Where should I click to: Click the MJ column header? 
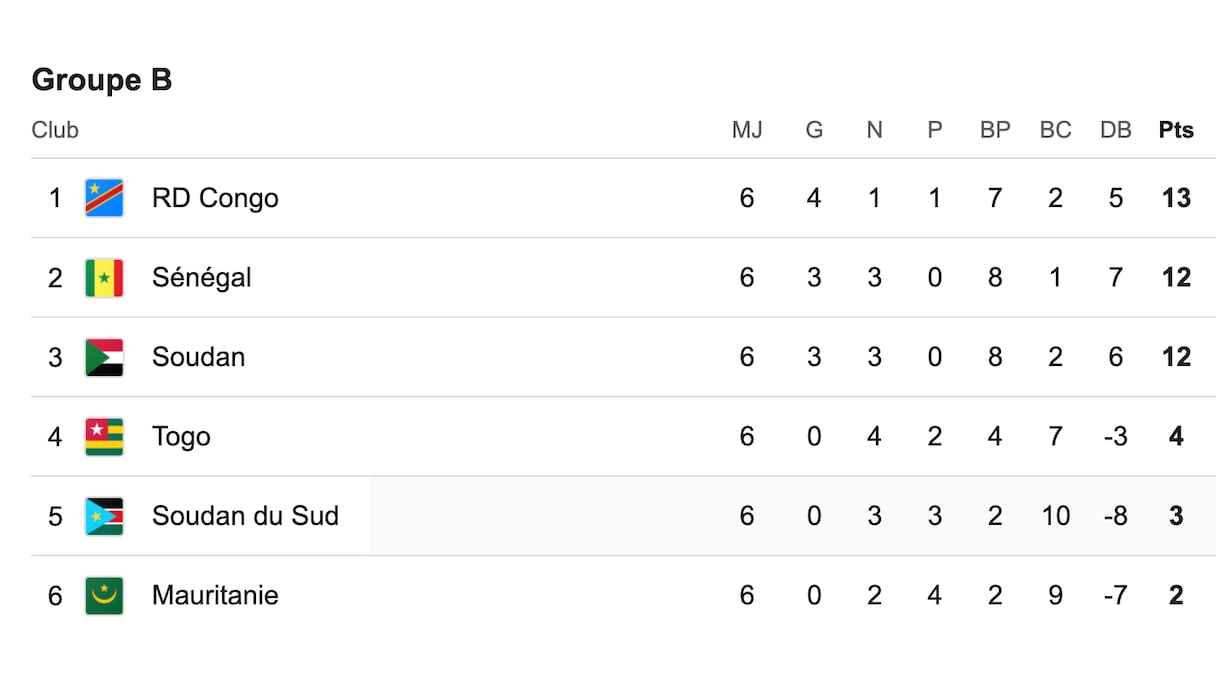(x=747, y=130)
